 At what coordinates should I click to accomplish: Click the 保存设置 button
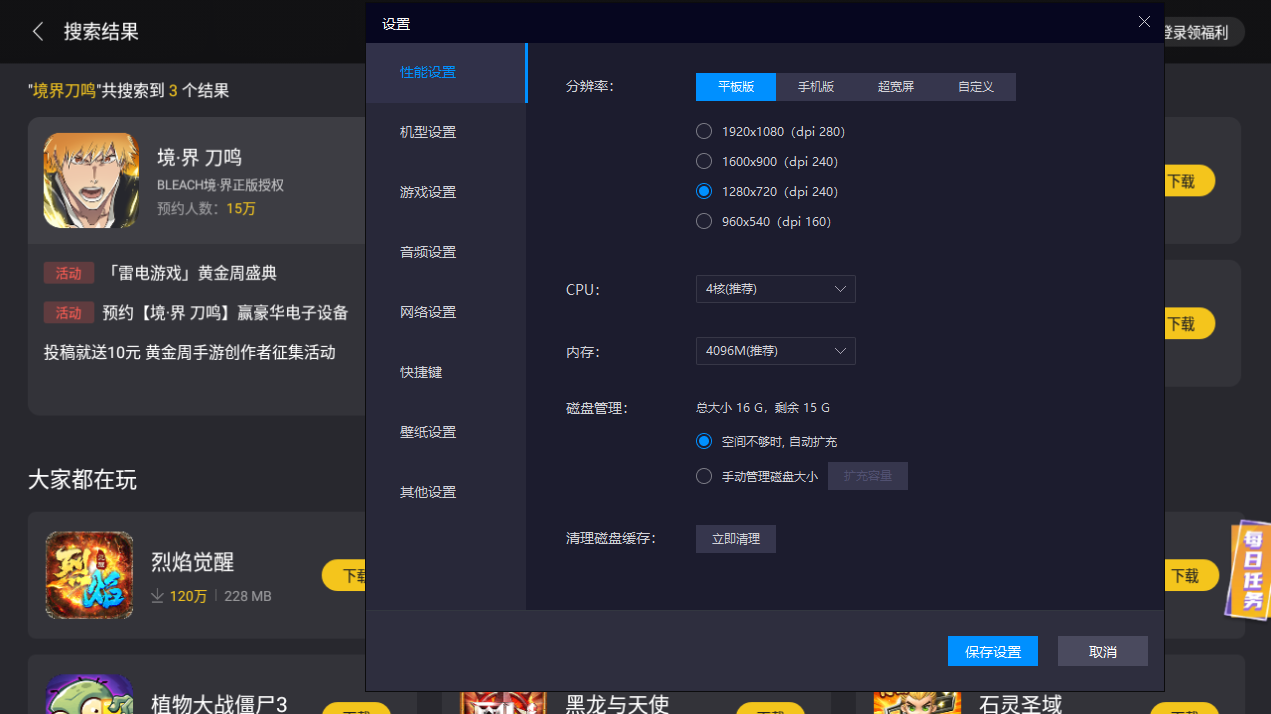[x=993, y=651]
